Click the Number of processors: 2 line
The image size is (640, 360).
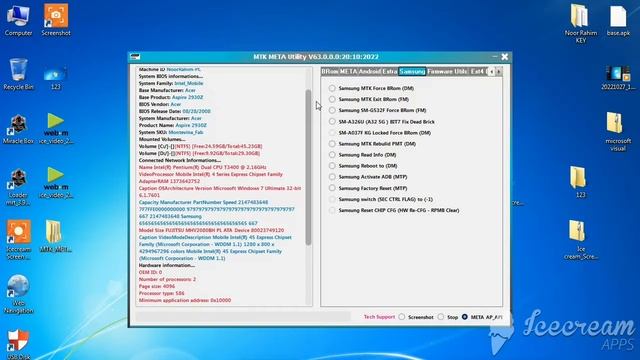(167, 279)
